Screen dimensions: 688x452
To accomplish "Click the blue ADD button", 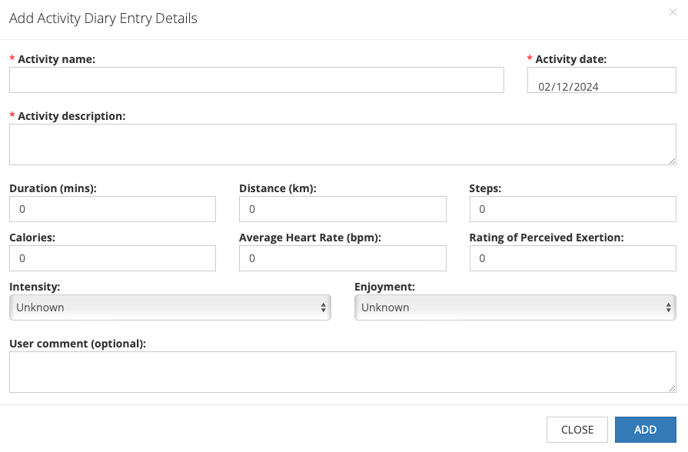I will pos(645,429).
